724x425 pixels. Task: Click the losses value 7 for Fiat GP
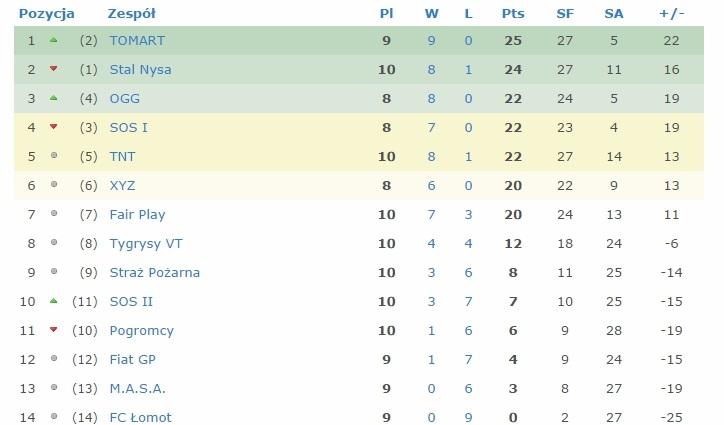coord(468,359)
